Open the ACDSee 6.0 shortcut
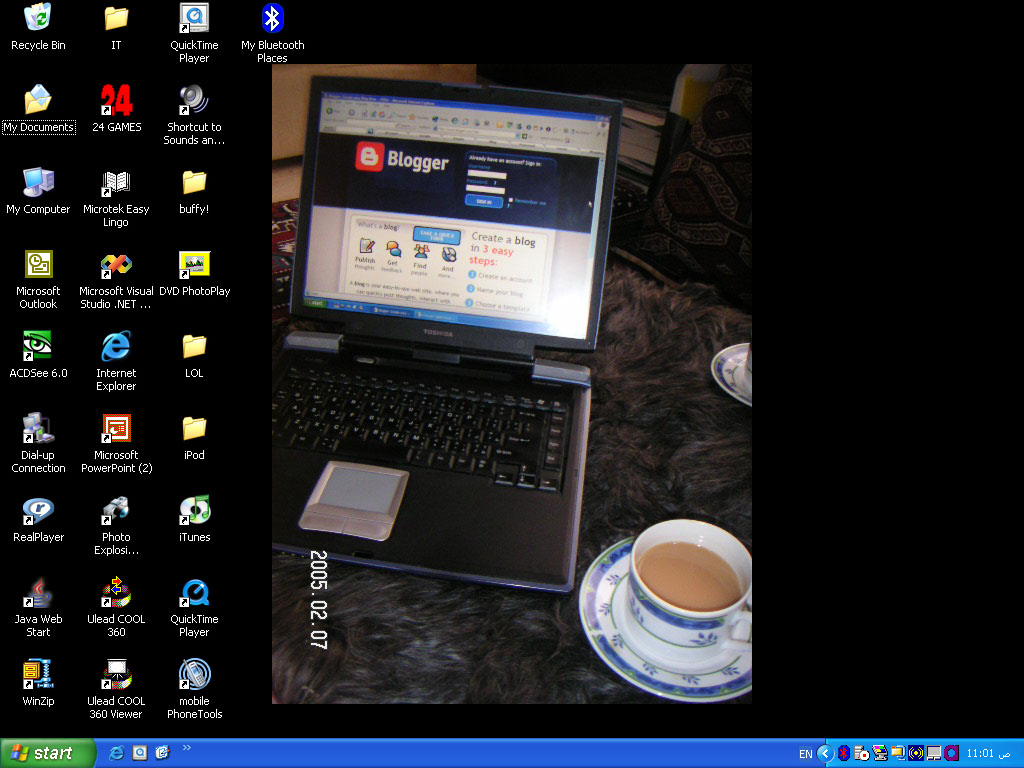Viewport: 1024px width, 768px height. pos(38,355)
